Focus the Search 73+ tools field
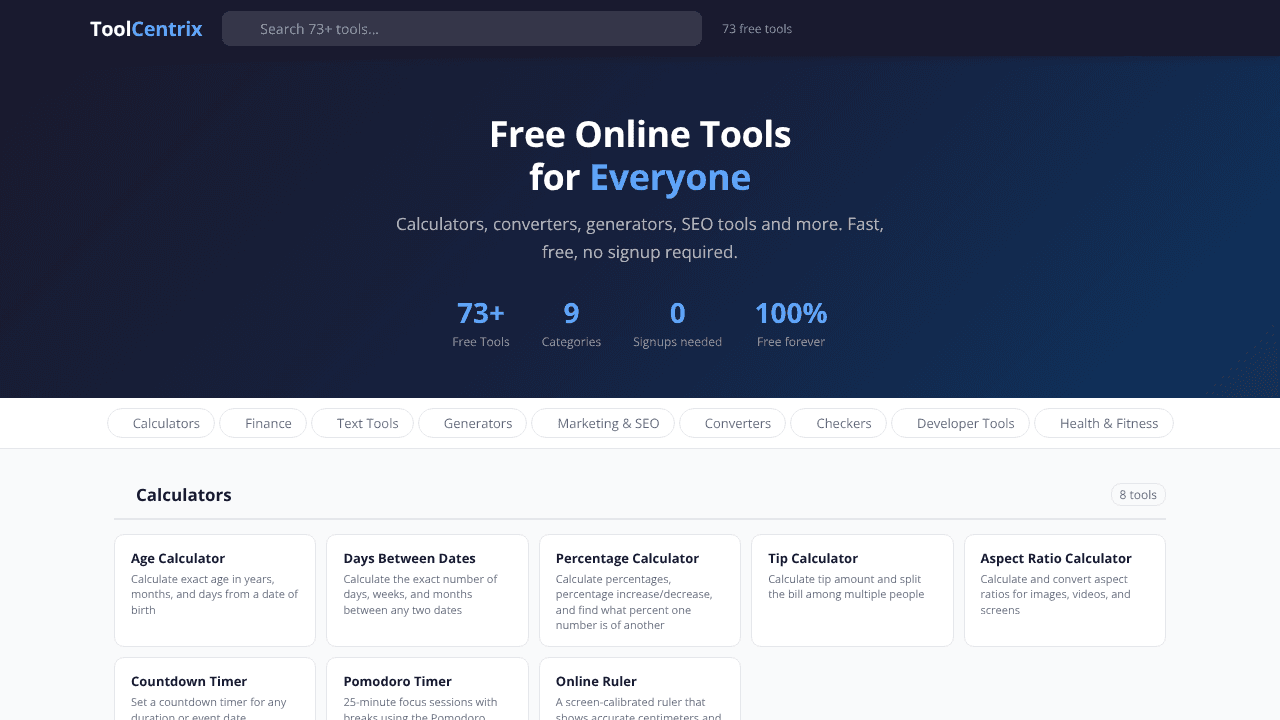 (x=462, y=29)
